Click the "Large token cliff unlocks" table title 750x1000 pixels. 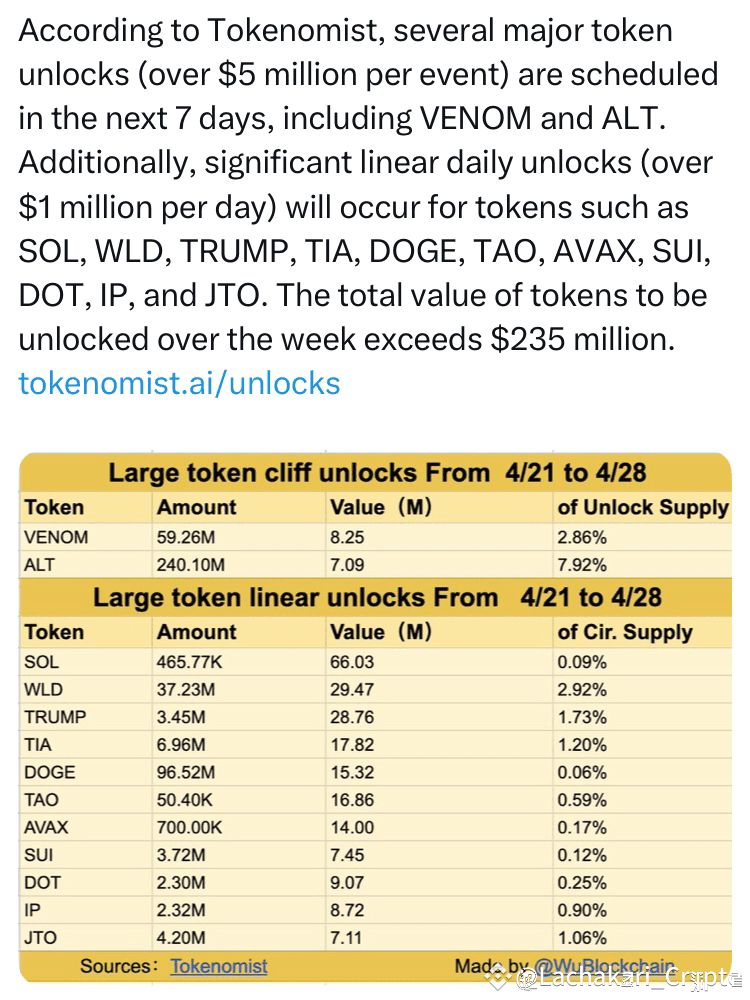click(379, 473)
